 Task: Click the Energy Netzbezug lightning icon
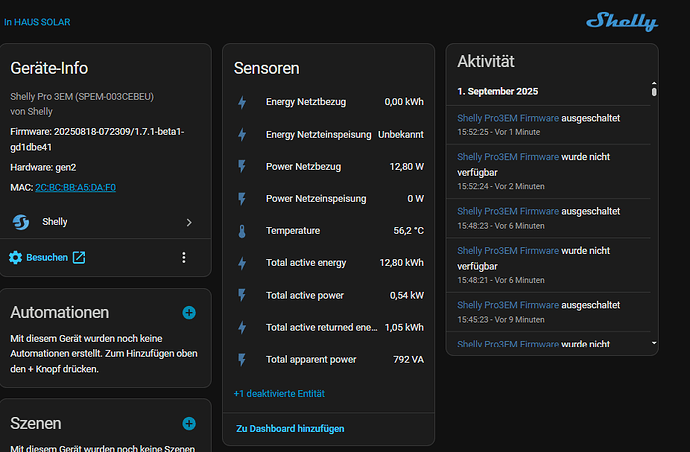241,102
